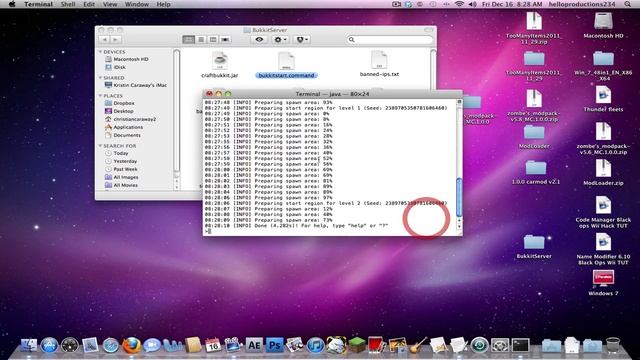Switch Finder to Cover Flow view
640x360 pixels.
point(225,40)
